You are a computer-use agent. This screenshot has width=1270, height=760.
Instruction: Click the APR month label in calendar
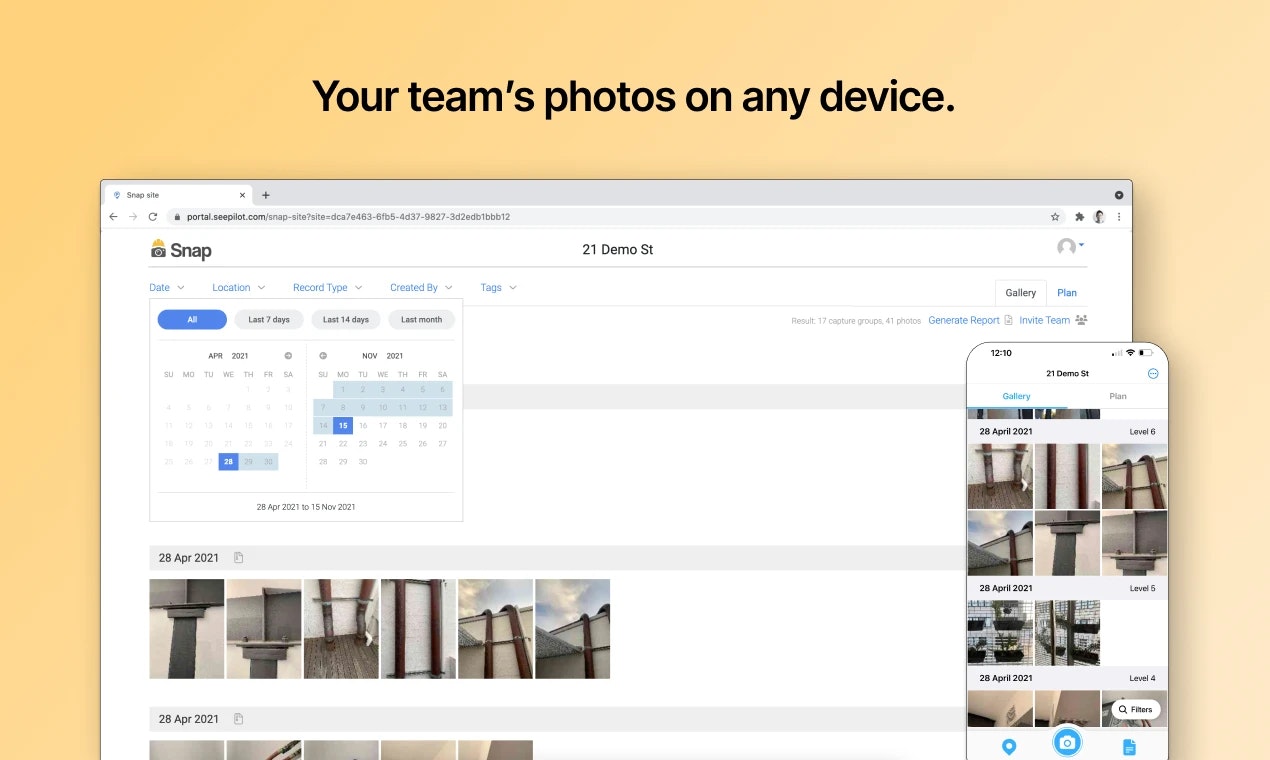click(215, 356)
